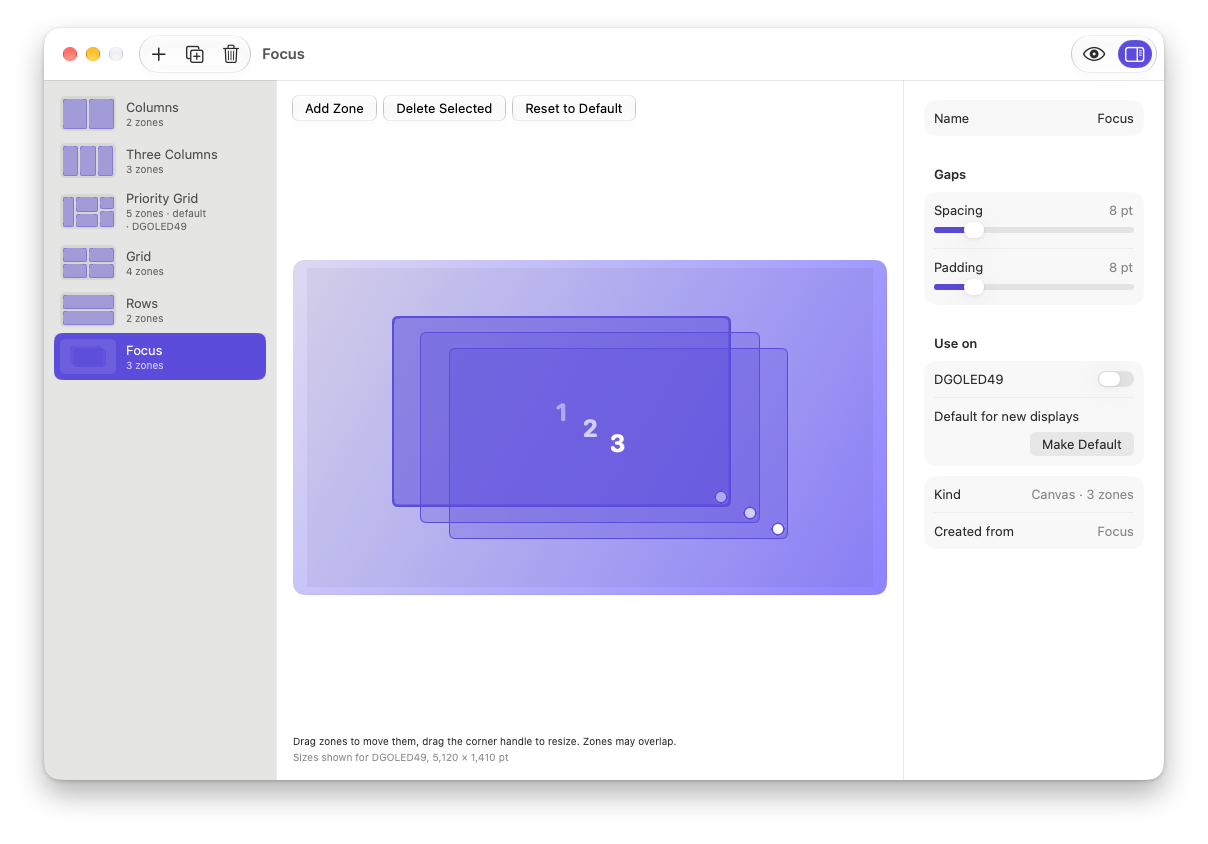Click the 'Canvas · 3 zones' Kind value
The height and width of the screenshot is (844, 1208).
point(1082,494)
